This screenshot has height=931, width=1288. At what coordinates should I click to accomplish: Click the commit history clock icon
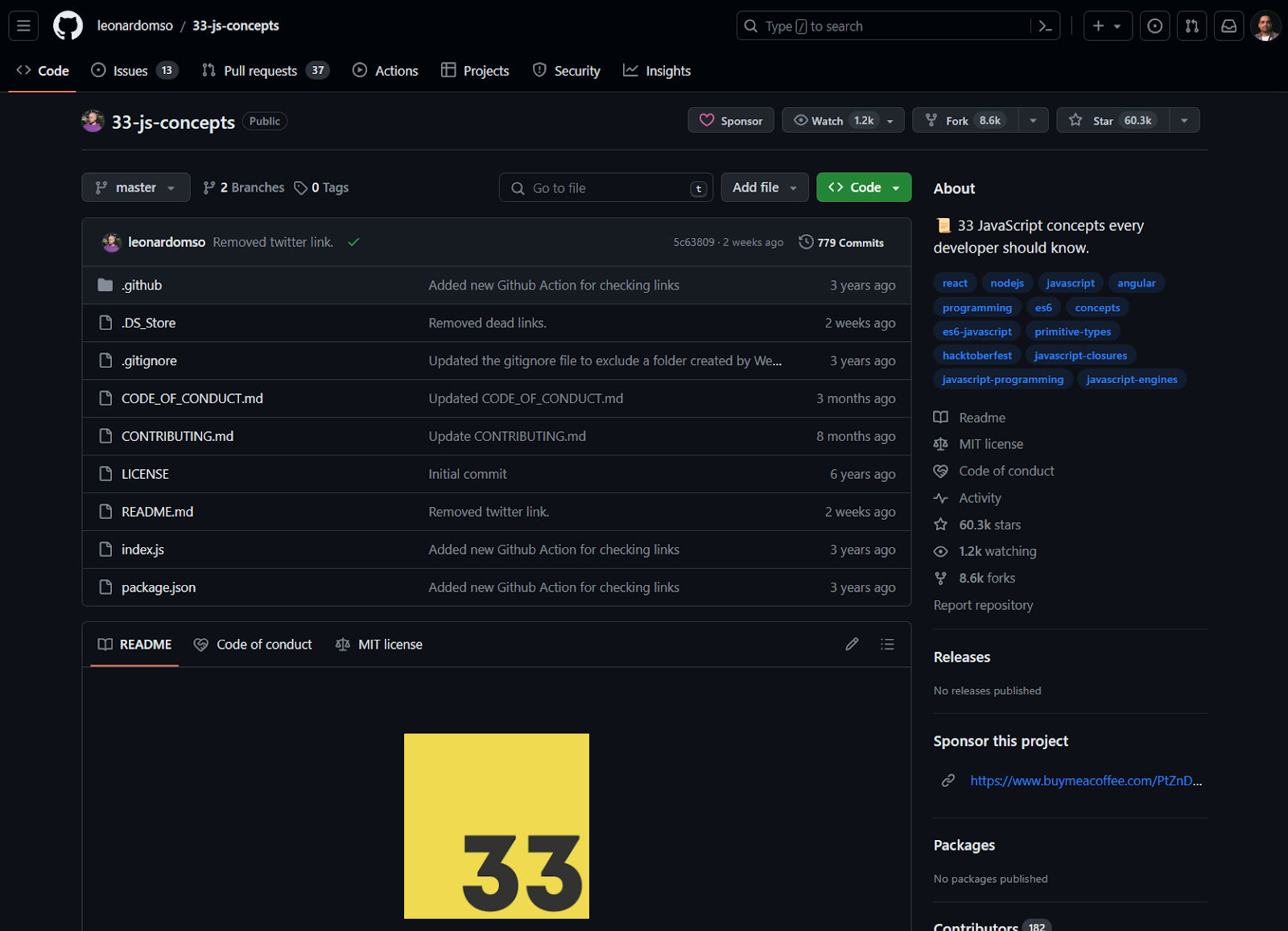806,241
